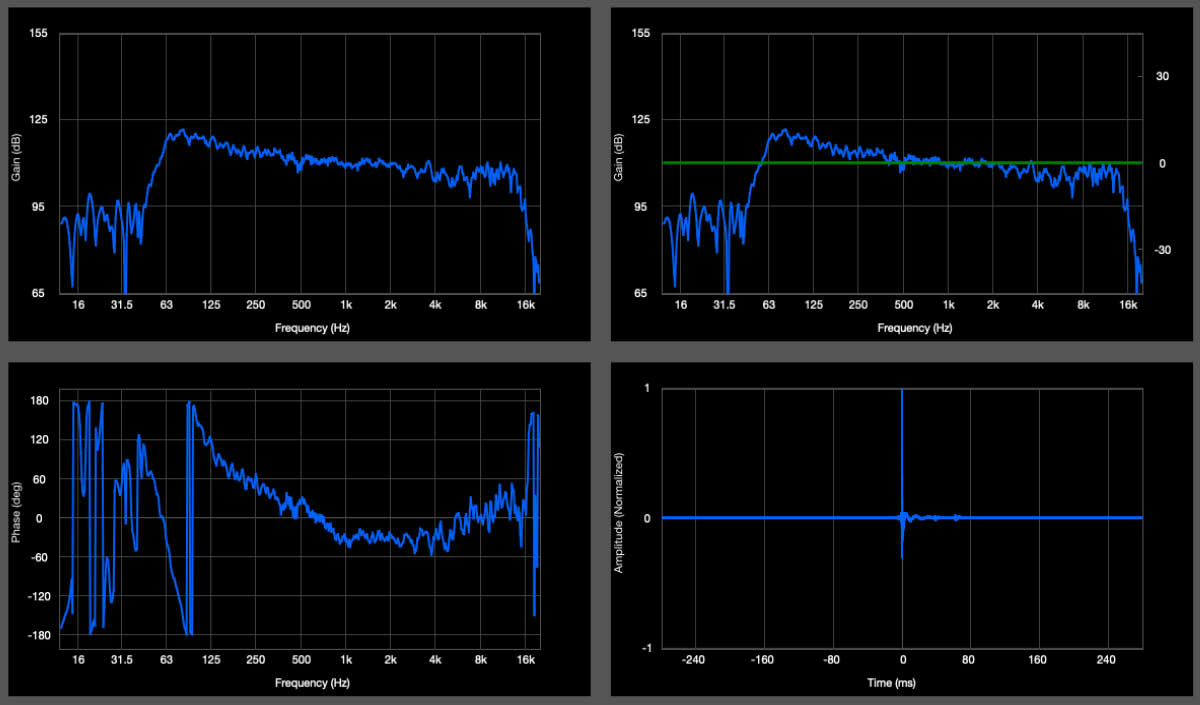Click the "Phase (deg)" axis label
The image size is (1200, 705).
tap(17, 517)
